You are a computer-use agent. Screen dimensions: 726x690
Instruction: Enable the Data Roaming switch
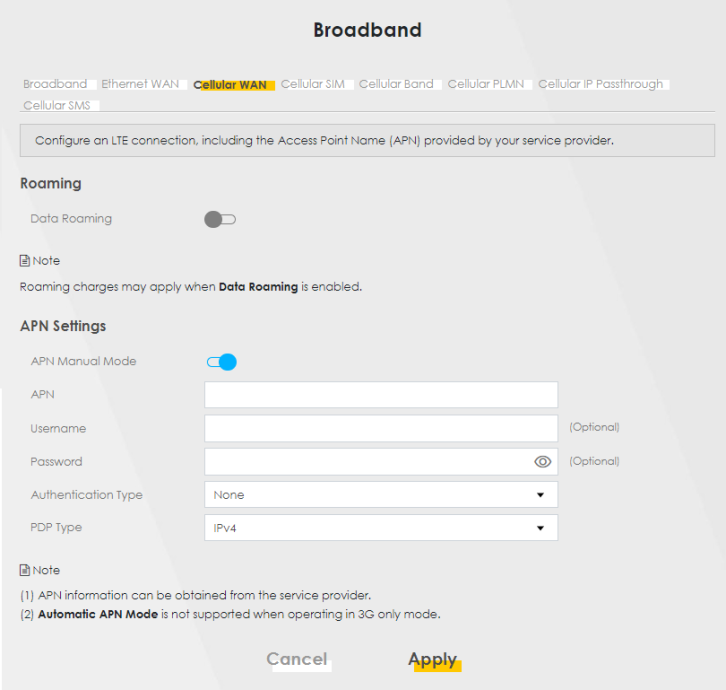[220, 219]
